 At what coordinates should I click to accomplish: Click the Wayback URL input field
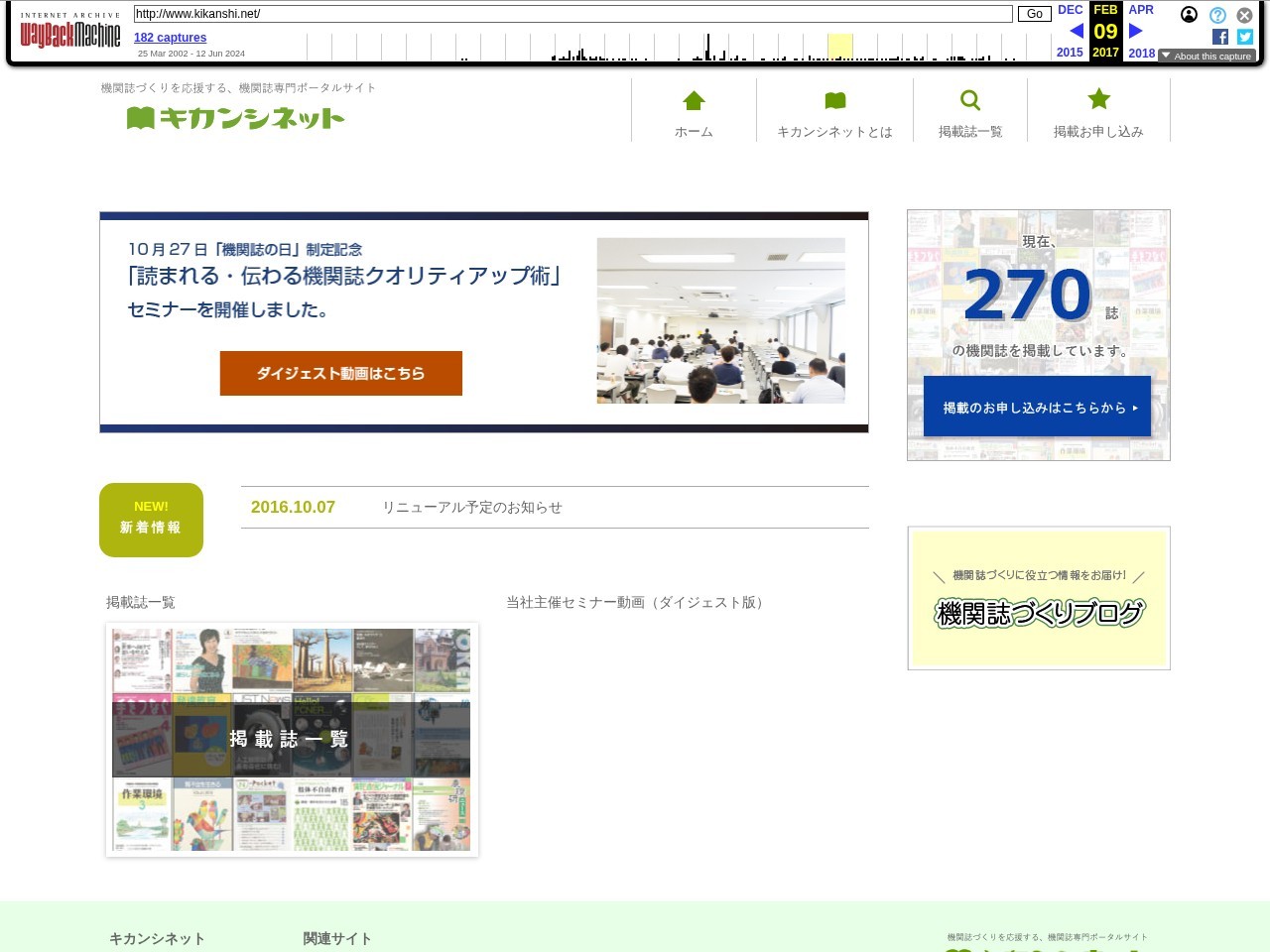572,14
